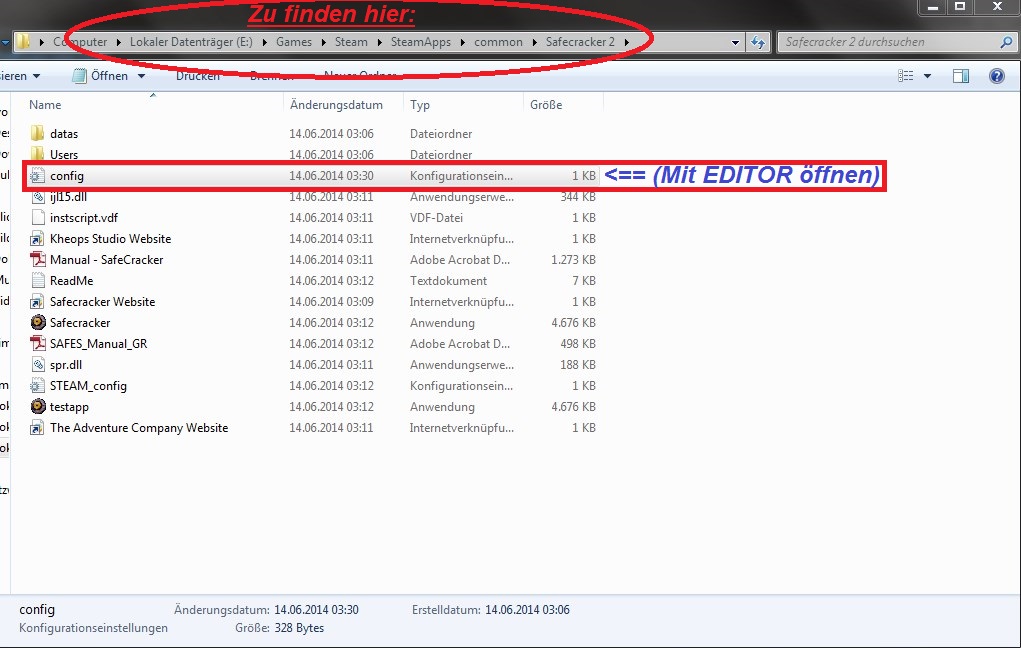Click the testapp application icon
This screenshot has height=648, width=1021.
coord(38,406)
